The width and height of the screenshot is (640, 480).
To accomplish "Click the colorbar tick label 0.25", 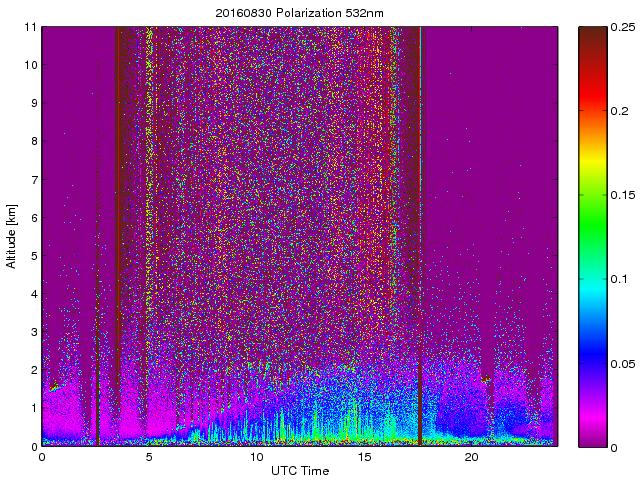I will click(623, 27).
